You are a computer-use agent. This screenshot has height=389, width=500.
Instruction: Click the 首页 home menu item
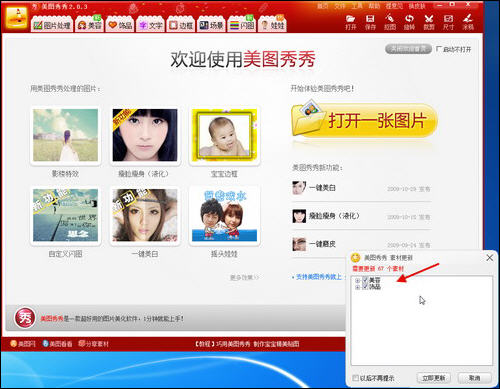coord(322,6)
